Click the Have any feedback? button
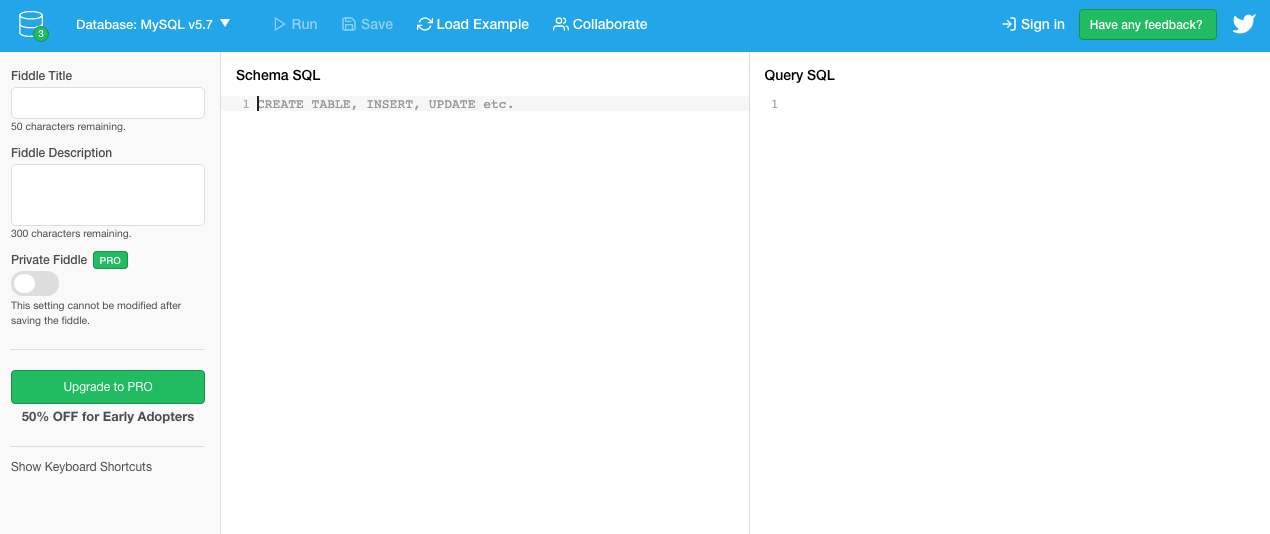This screenshot has width=1270, height=534. pos(1147,24)
